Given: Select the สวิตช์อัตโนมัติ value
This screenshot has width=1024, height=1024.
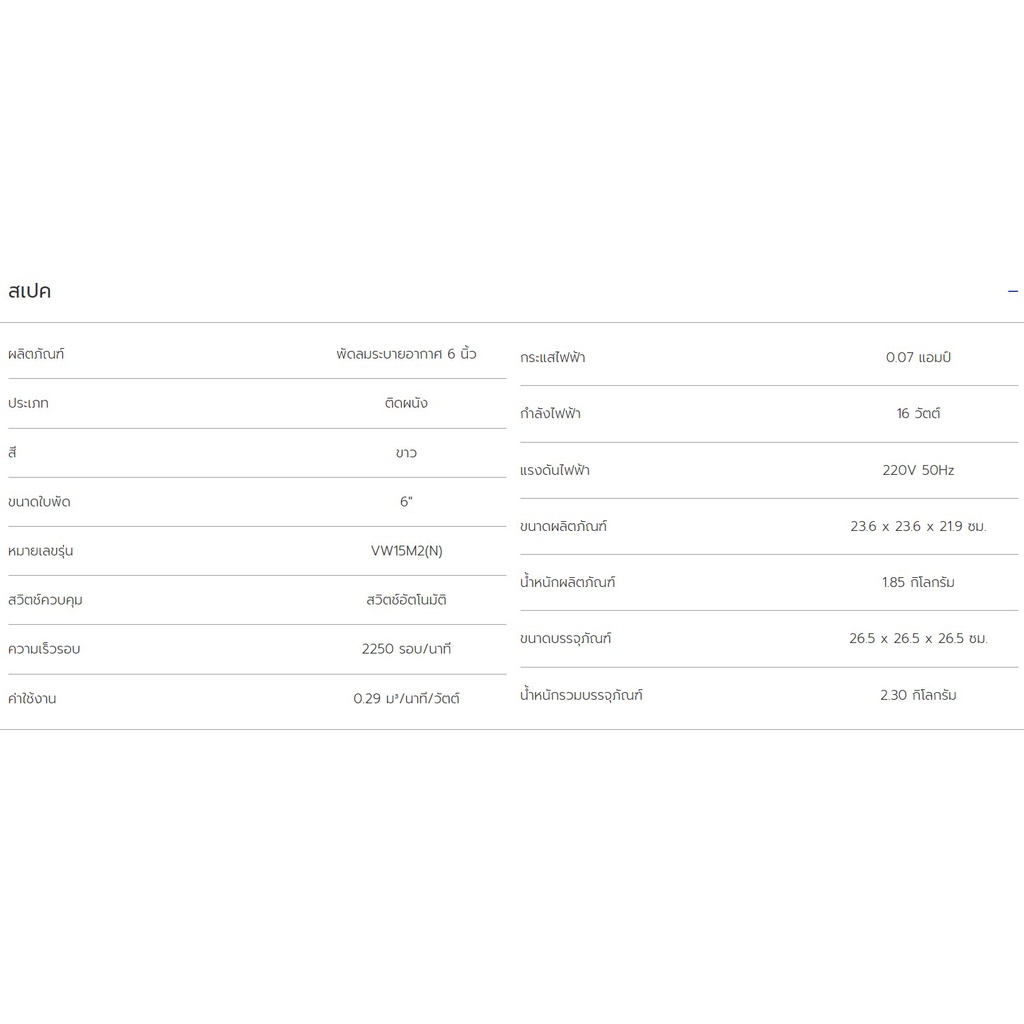Looking at the screenshot, I should [406, 600].
